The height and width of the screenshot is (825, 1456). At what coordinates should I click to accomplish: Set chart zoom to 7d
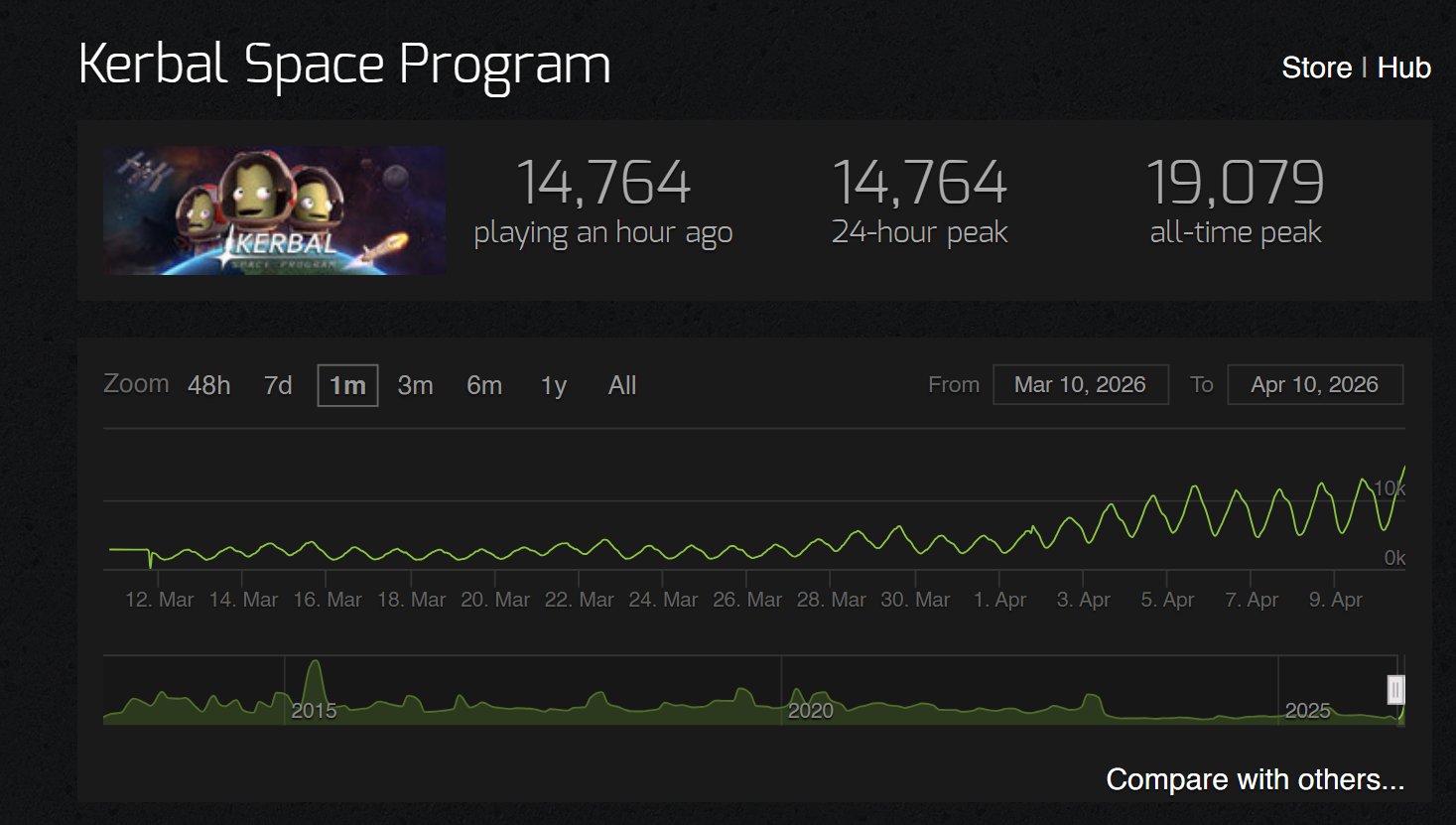[x=278, y=385]
